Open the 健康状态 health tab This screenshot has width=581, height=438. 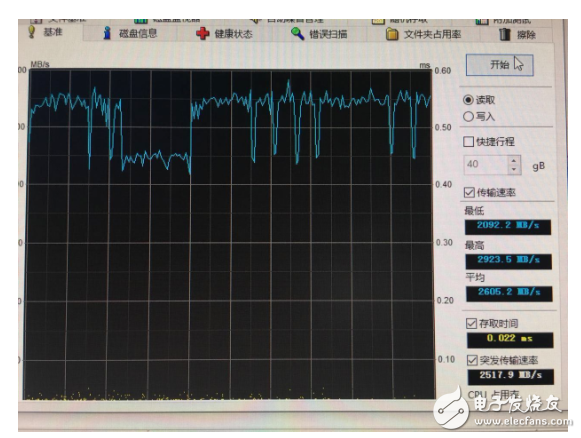(224, 34)
